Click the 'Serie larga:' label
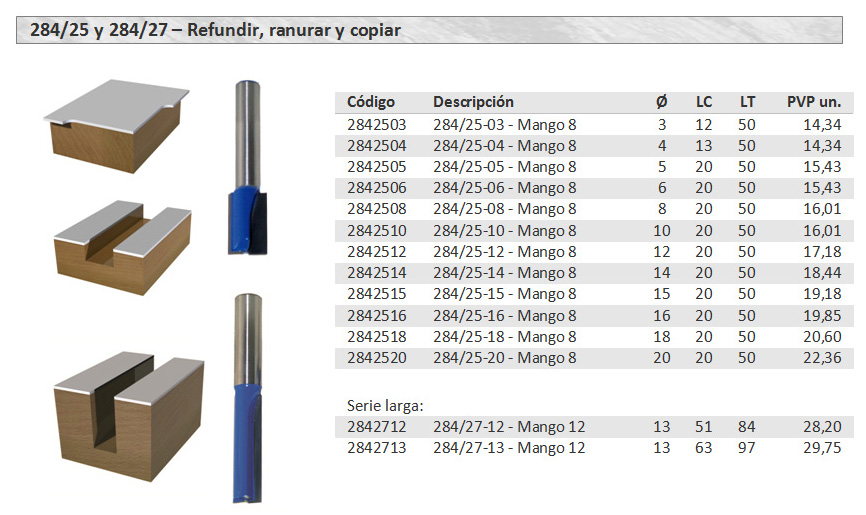866x515 pixels. click(385, 406)
